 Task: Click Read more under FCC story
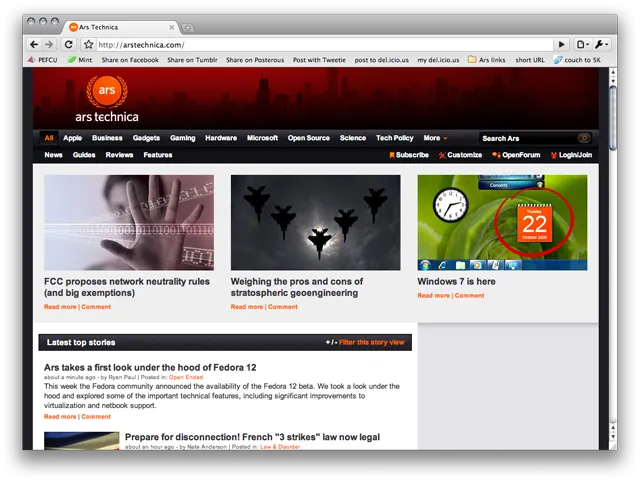click(60, 307)
